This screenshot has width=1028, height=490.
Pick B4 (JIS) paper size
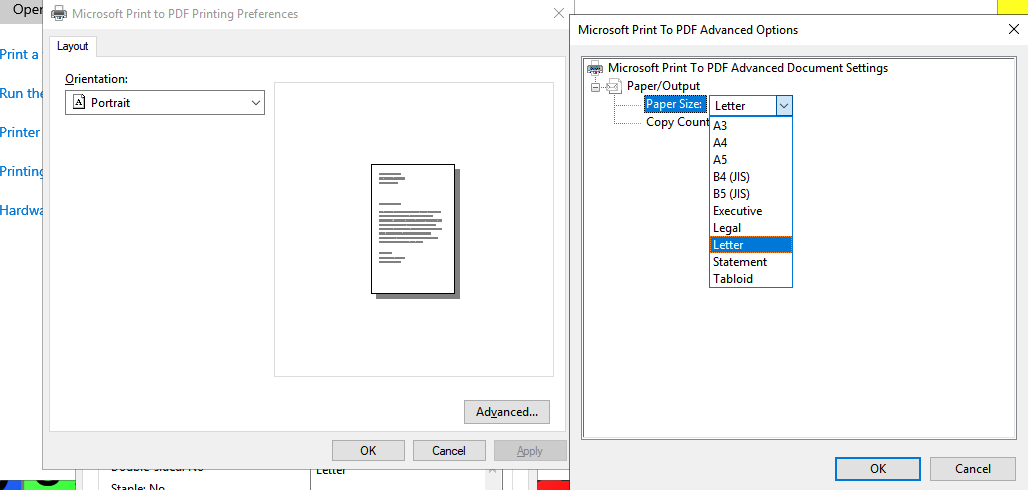[751, 176]
